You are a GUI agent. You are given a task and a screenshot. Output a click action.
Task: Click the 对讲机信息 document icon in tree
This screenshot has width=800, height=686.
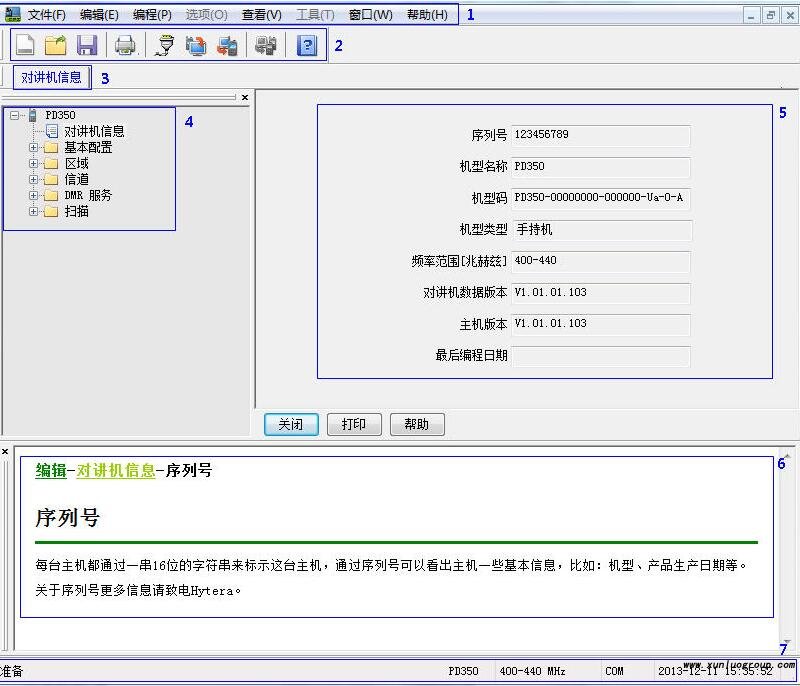click(x=52, y=132)
